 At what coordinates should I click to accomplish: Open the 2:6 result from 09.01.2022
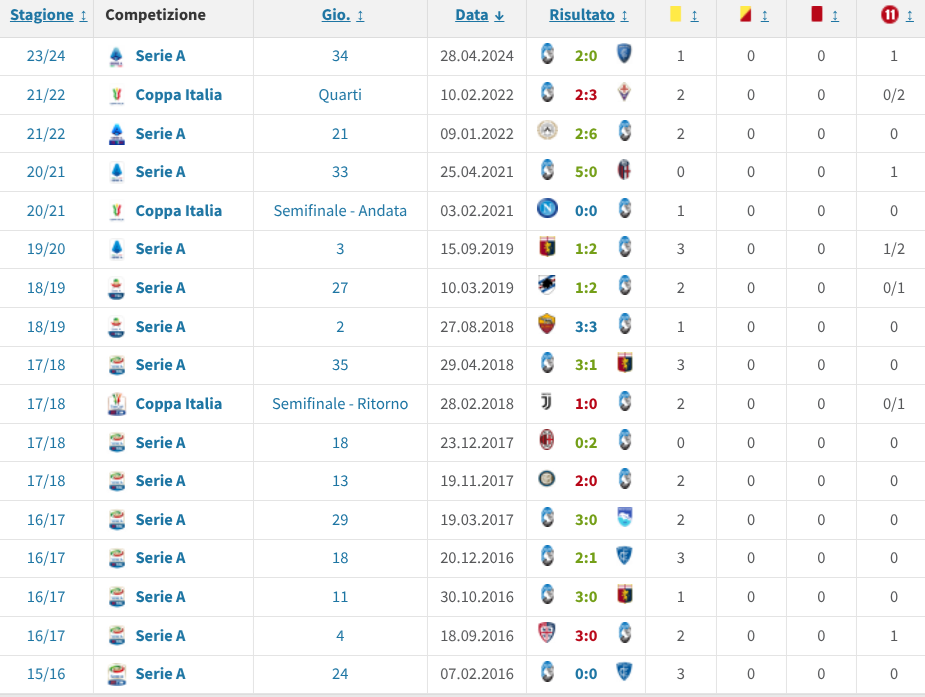[586, 134]
